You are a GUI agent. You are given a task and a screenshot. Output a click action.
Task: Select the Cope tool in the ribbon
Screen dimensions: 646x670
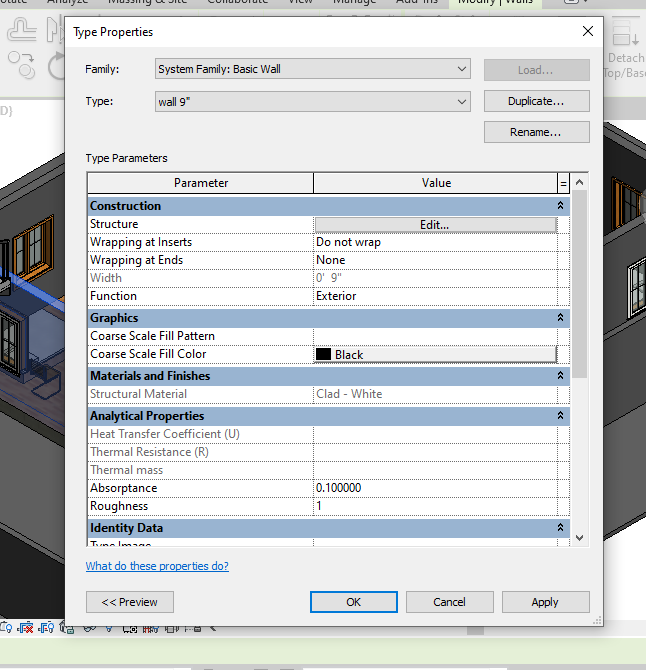[21, 29]
